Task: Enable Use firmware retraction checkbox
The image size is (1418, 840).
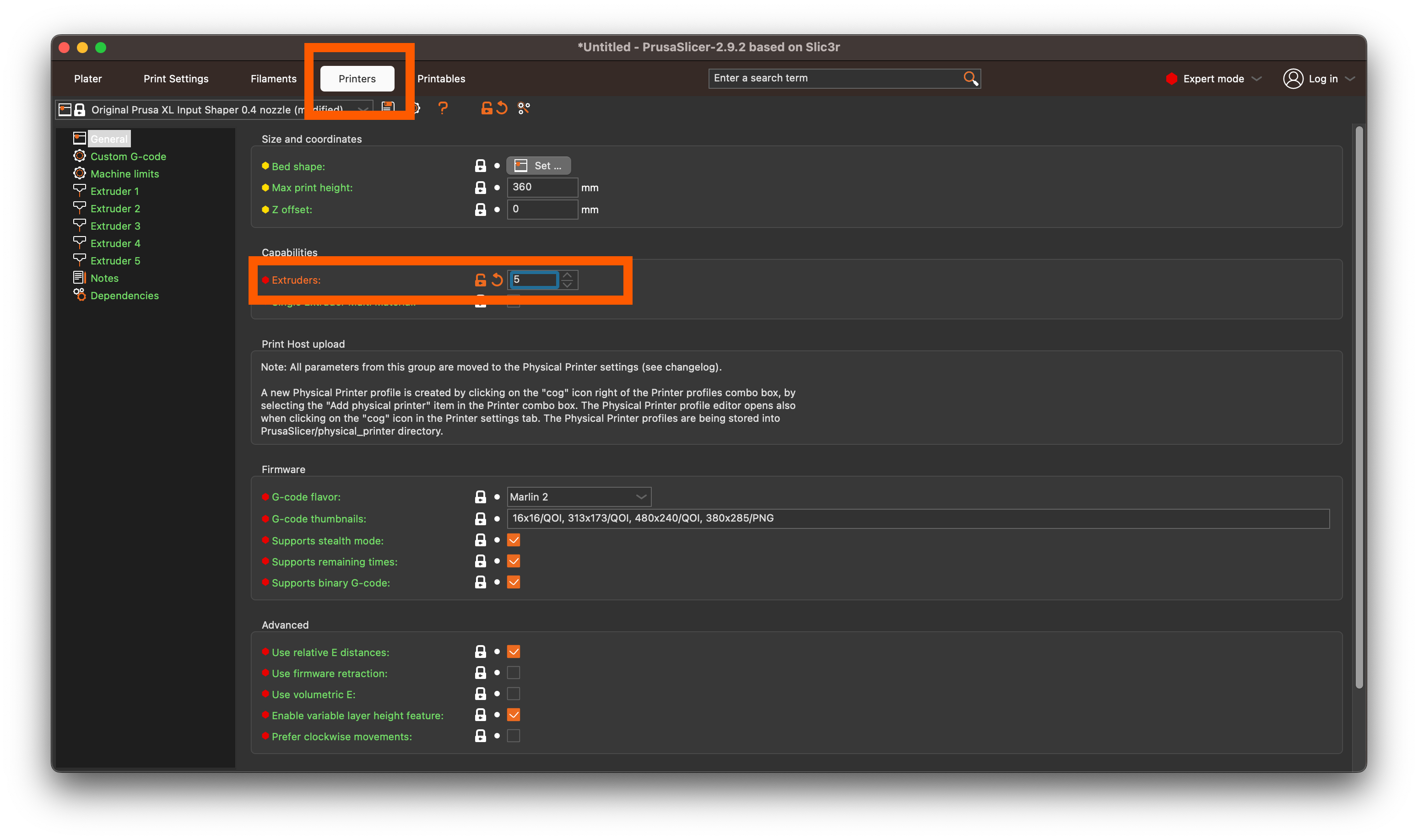Action: [x=514, y=673]
